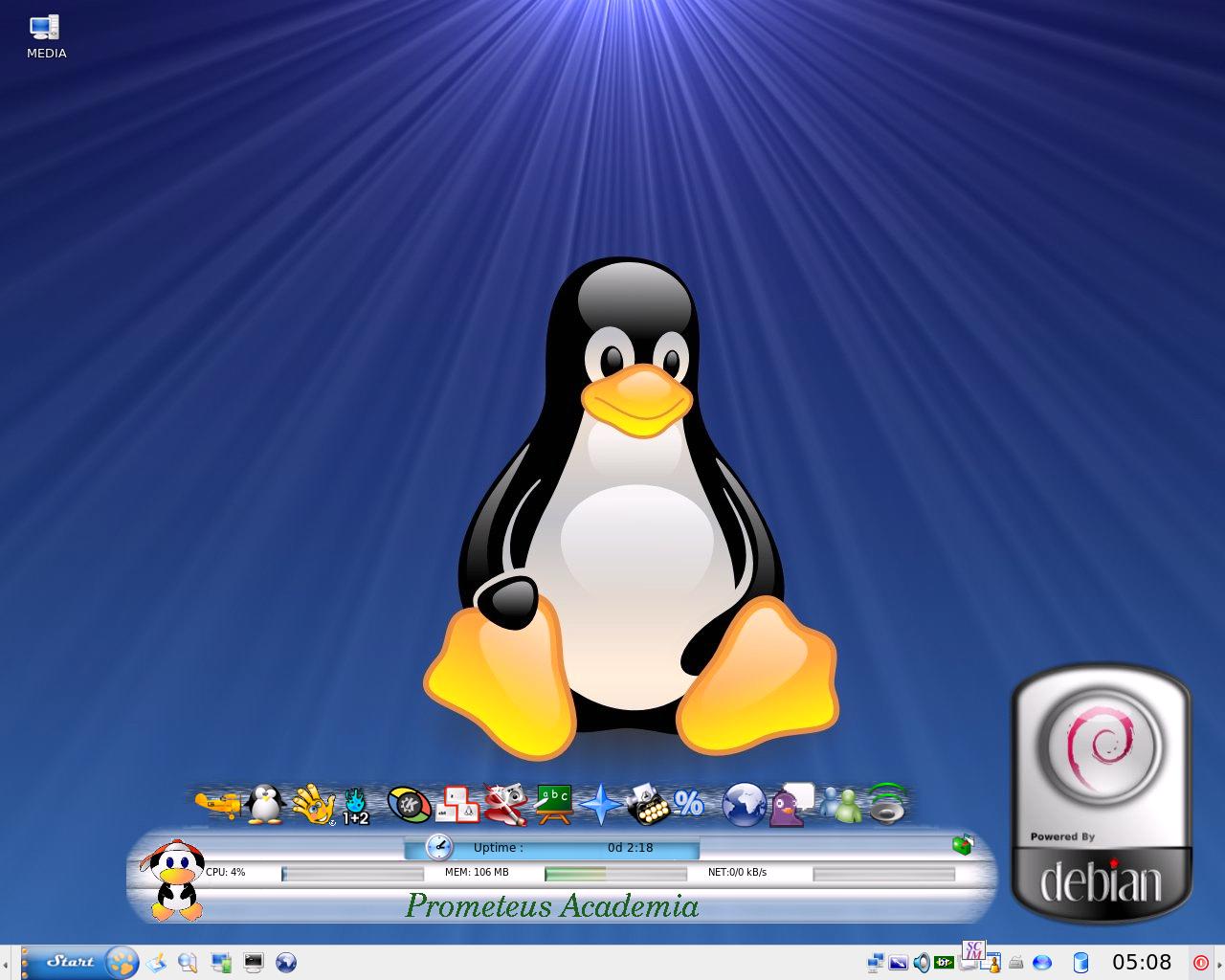Launch the keyboard keys typing tutor icon

pyautogui.click(x=457, y=805)
